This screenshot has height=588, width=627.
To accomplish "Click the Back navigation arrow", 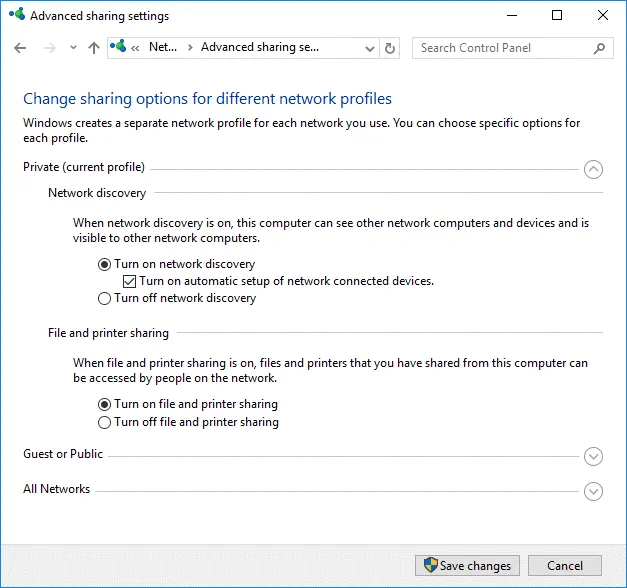I will point(21,48).
